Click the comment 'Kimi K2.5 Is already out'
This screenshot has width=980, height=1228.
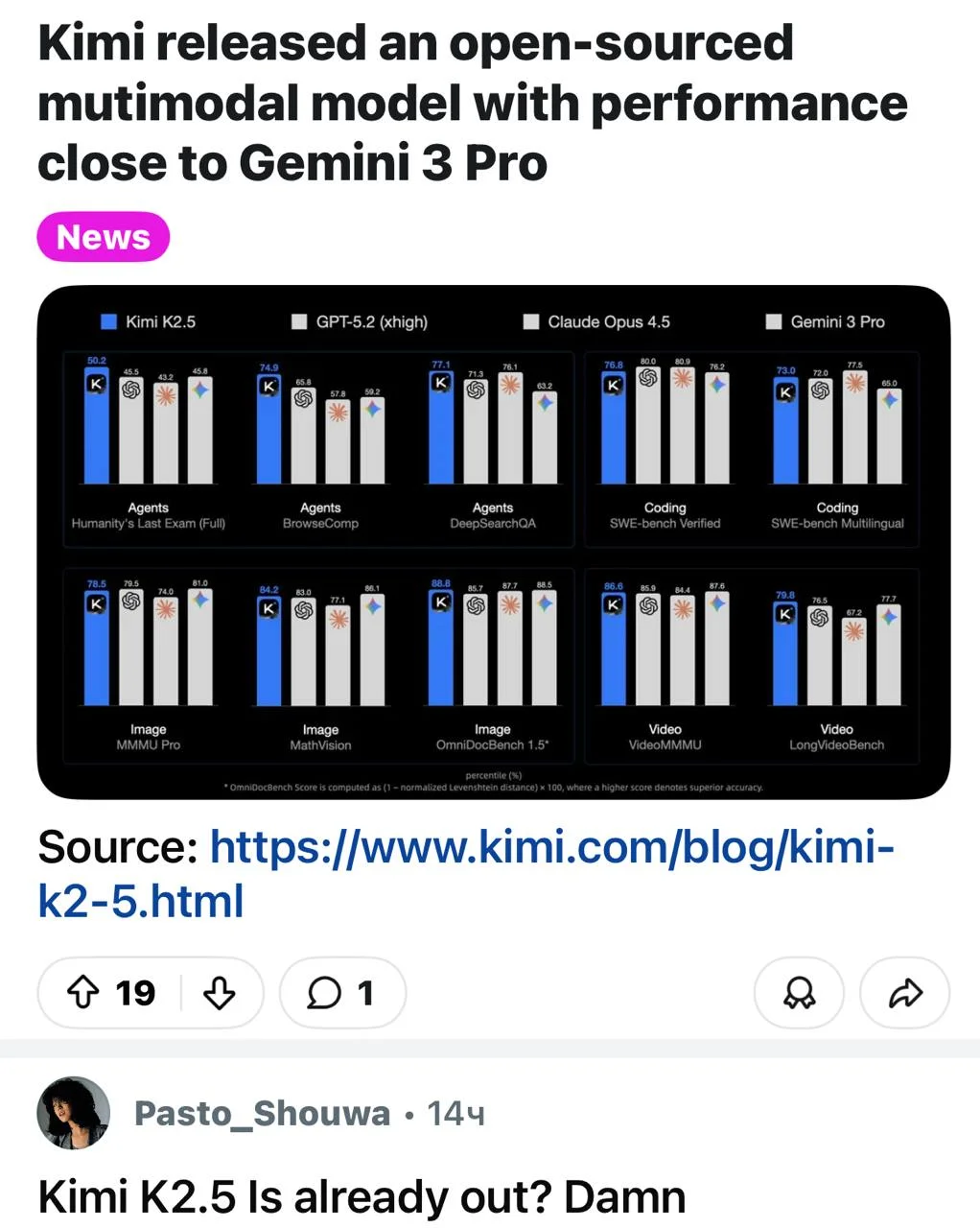tap(362, 1197)
